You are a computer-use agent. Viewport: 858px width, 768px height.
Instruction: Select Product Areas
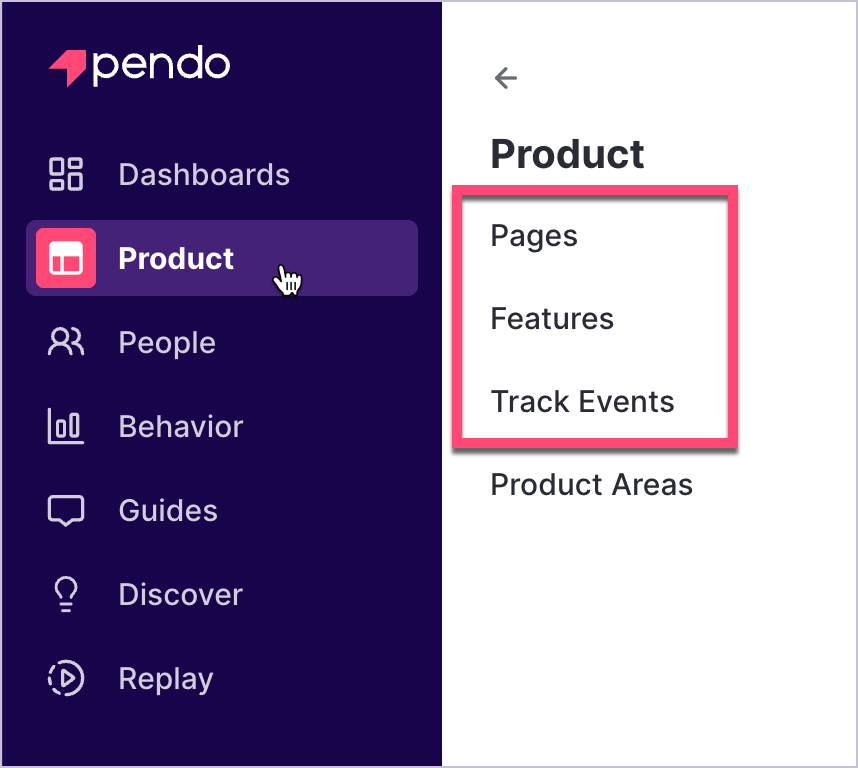591,485
